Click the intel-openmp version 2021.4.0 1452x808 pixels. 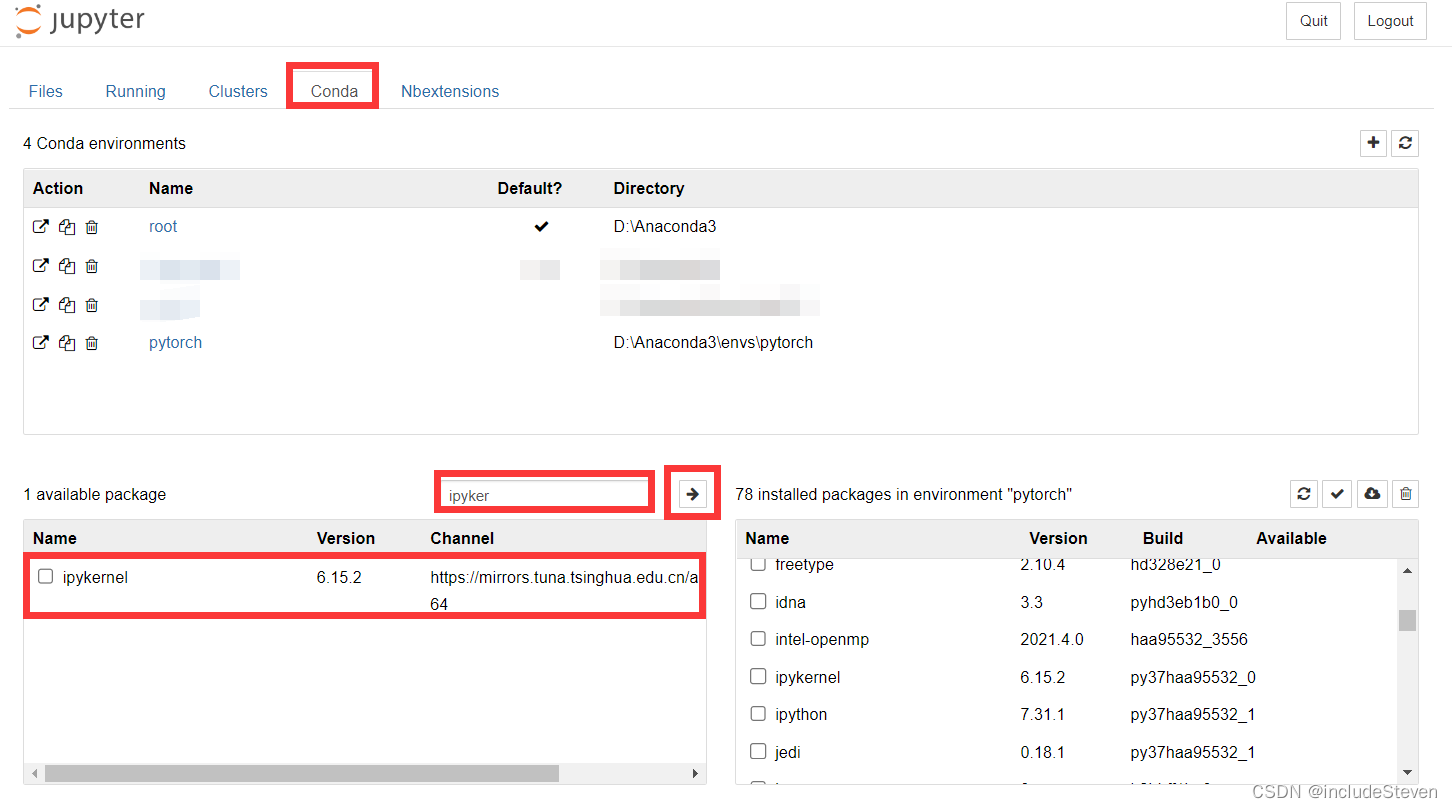pyautogui.click(x=1052, y=639)
